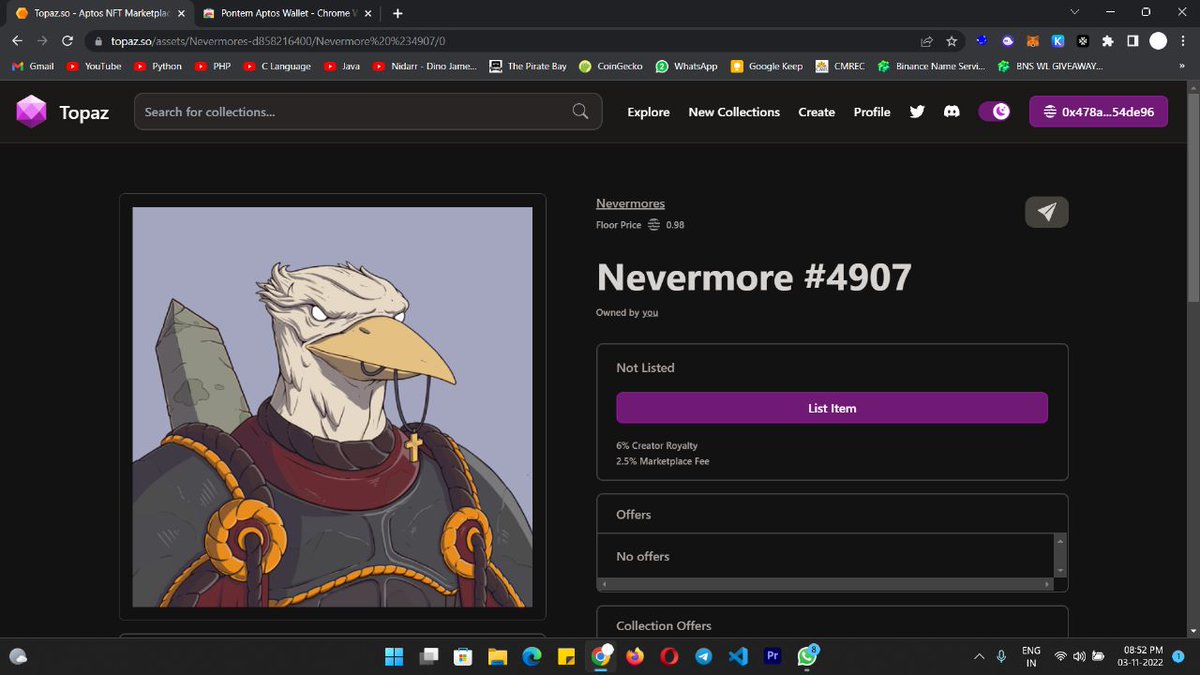
Task: Click ENG IN language indicator
Action: (1031, 656)
